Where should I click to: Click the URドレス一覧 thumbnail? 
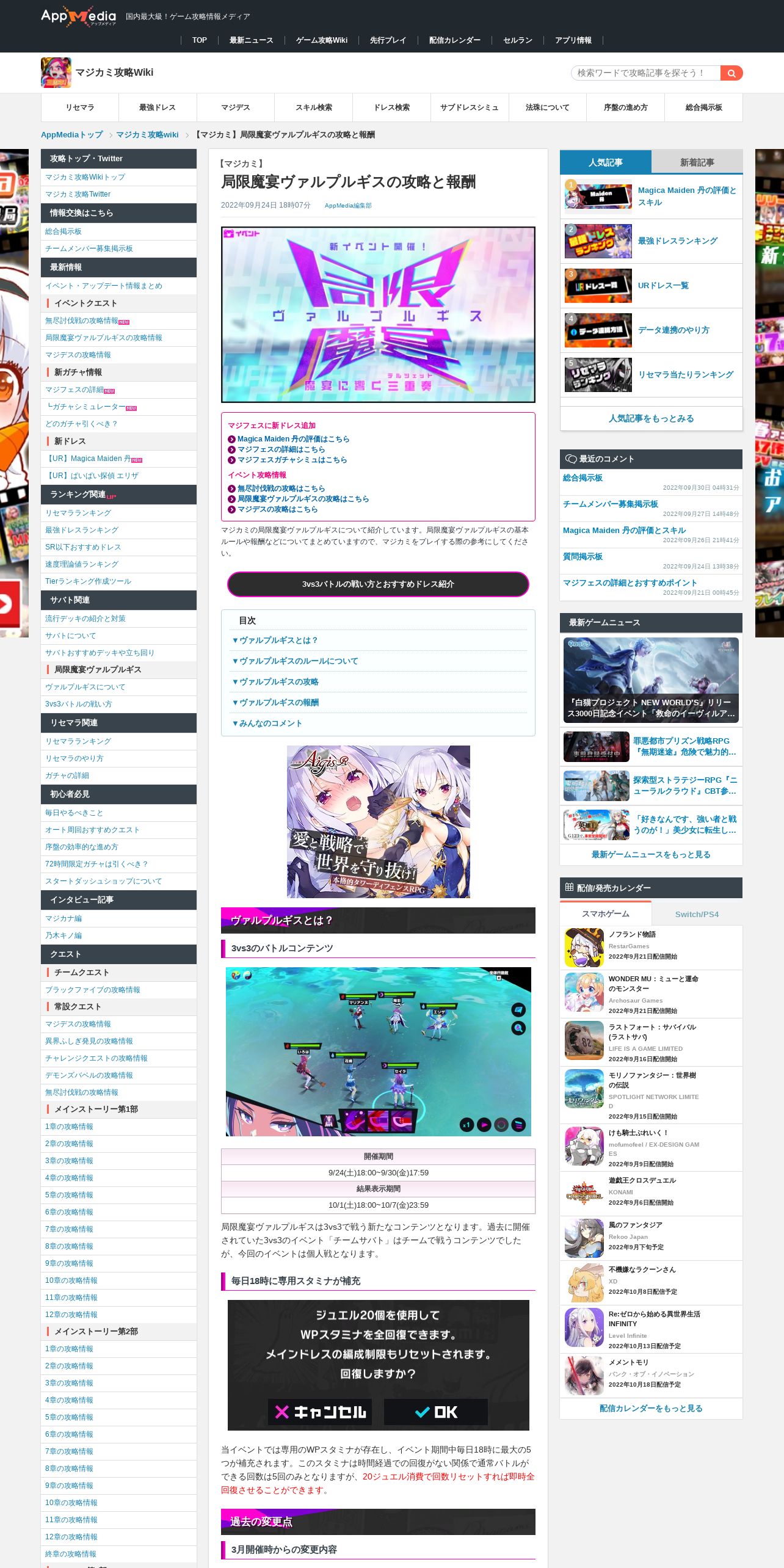click(598, 286)
